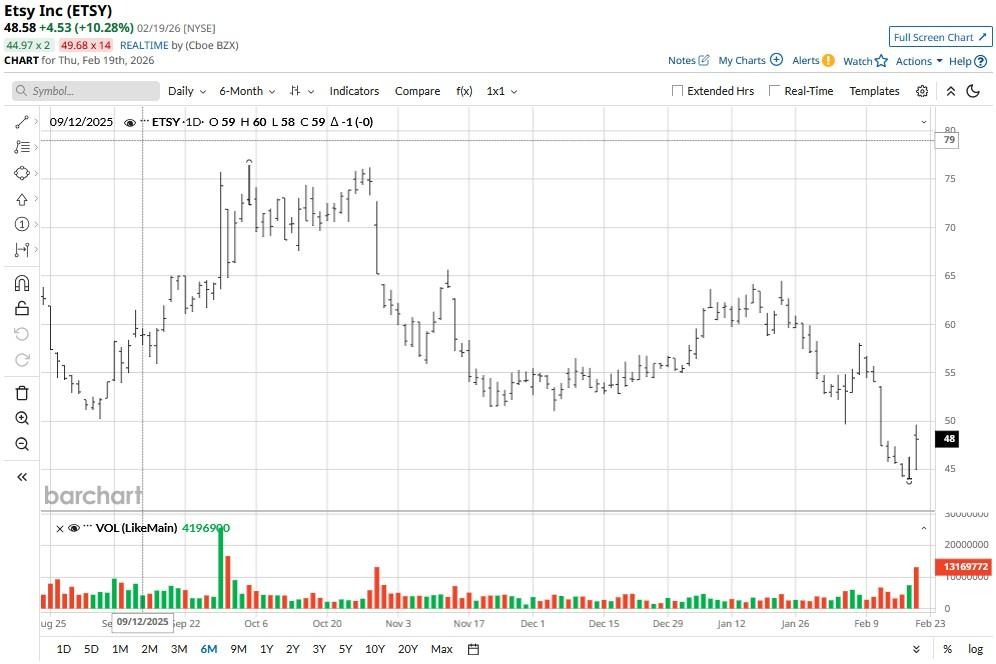Collapse the header with double chevron up
This screenshot has height=664, width=996.
click(950, 91)
